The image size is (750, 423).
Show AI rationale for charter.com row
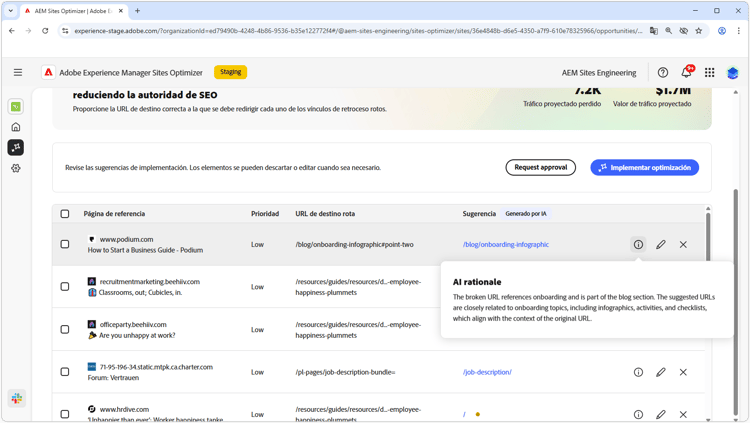coord(638,372)
